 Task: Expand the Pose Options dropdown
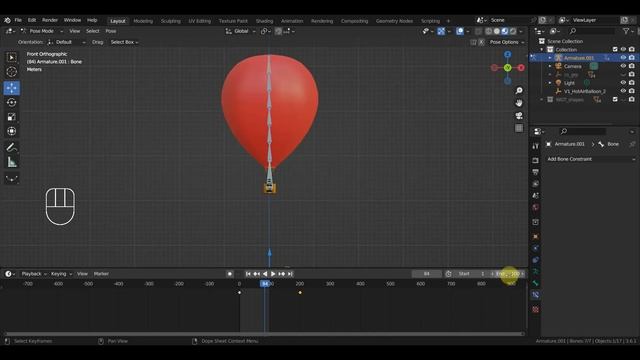point(507,42)
